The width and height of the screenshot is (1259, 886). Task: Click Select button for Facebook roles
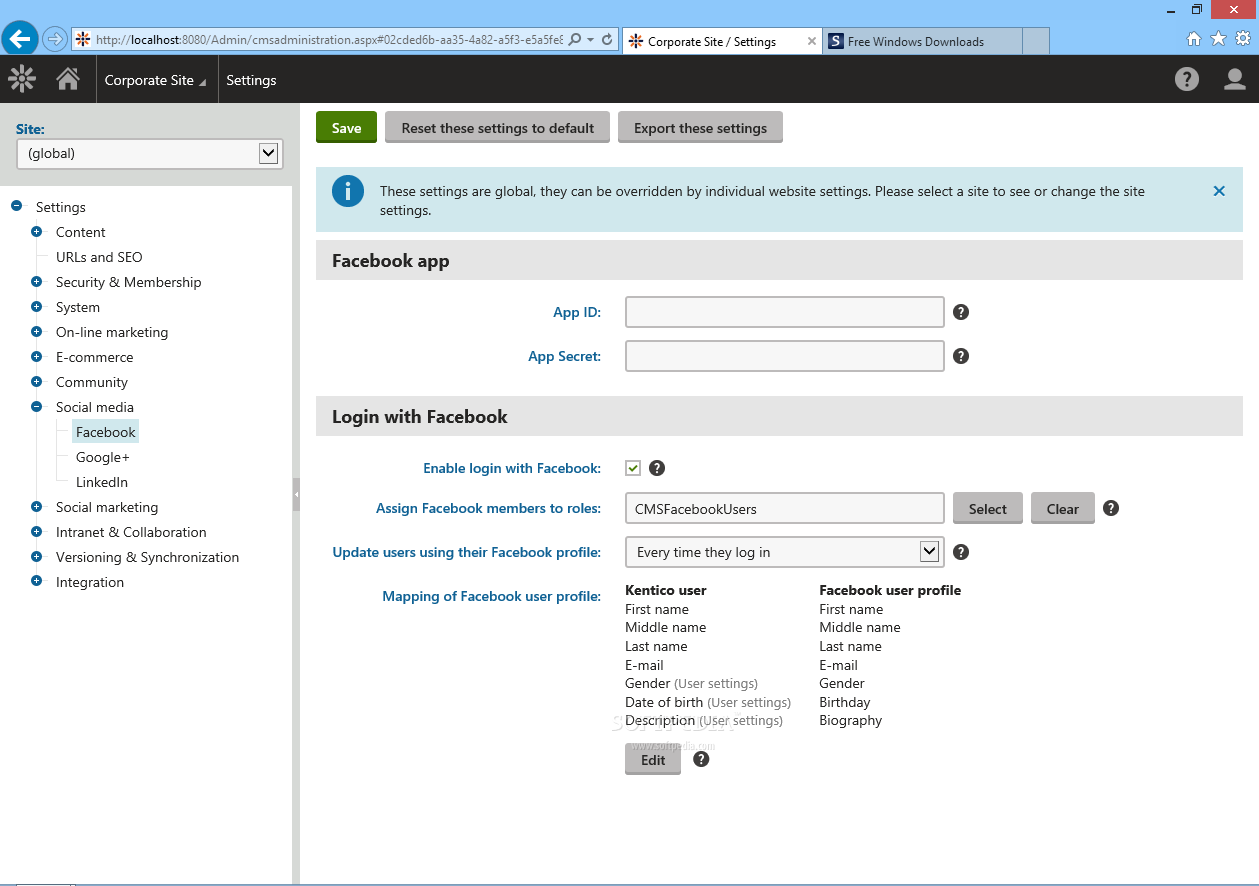[988, 508]
